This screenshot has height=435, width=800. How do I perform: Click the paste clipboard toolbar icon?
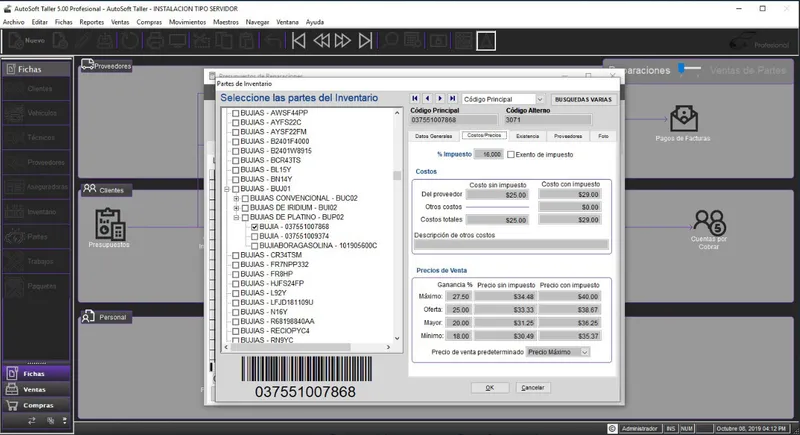point(246,41)
